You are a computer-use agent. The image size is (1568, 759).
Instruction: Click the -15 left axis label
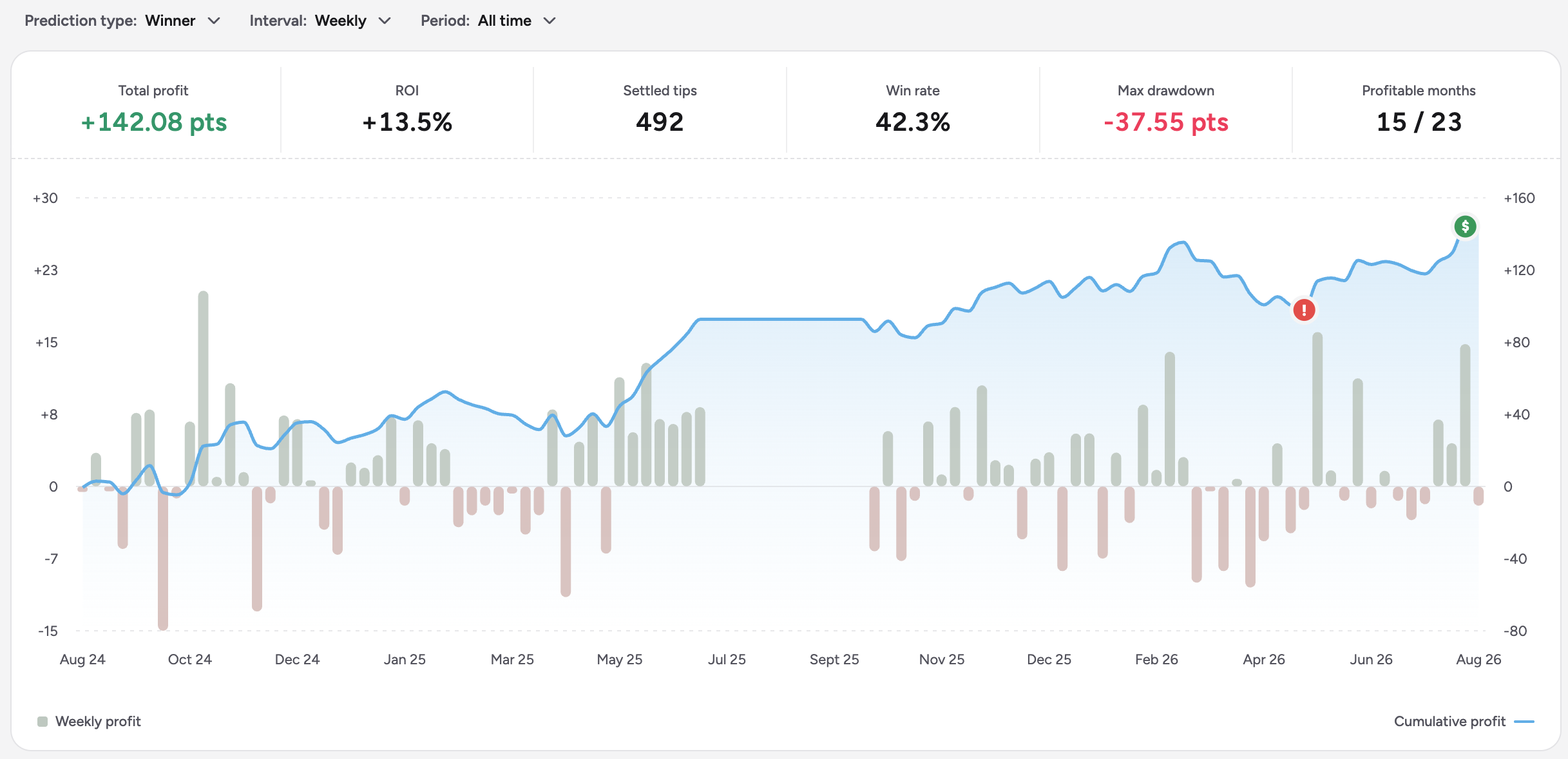pos(48,631)
